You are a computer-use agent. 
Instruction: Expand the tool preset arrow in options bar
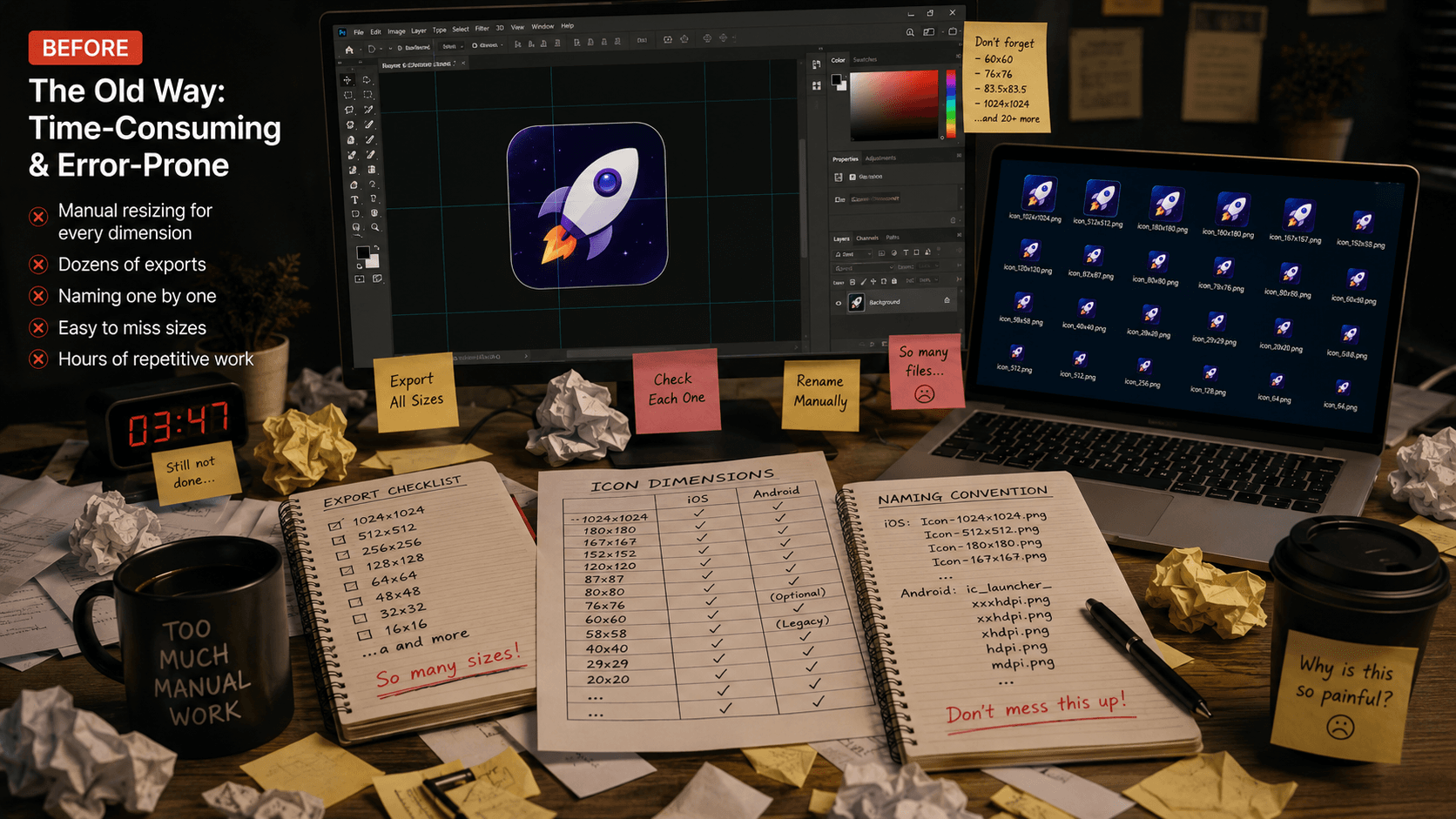click(381, 48)
